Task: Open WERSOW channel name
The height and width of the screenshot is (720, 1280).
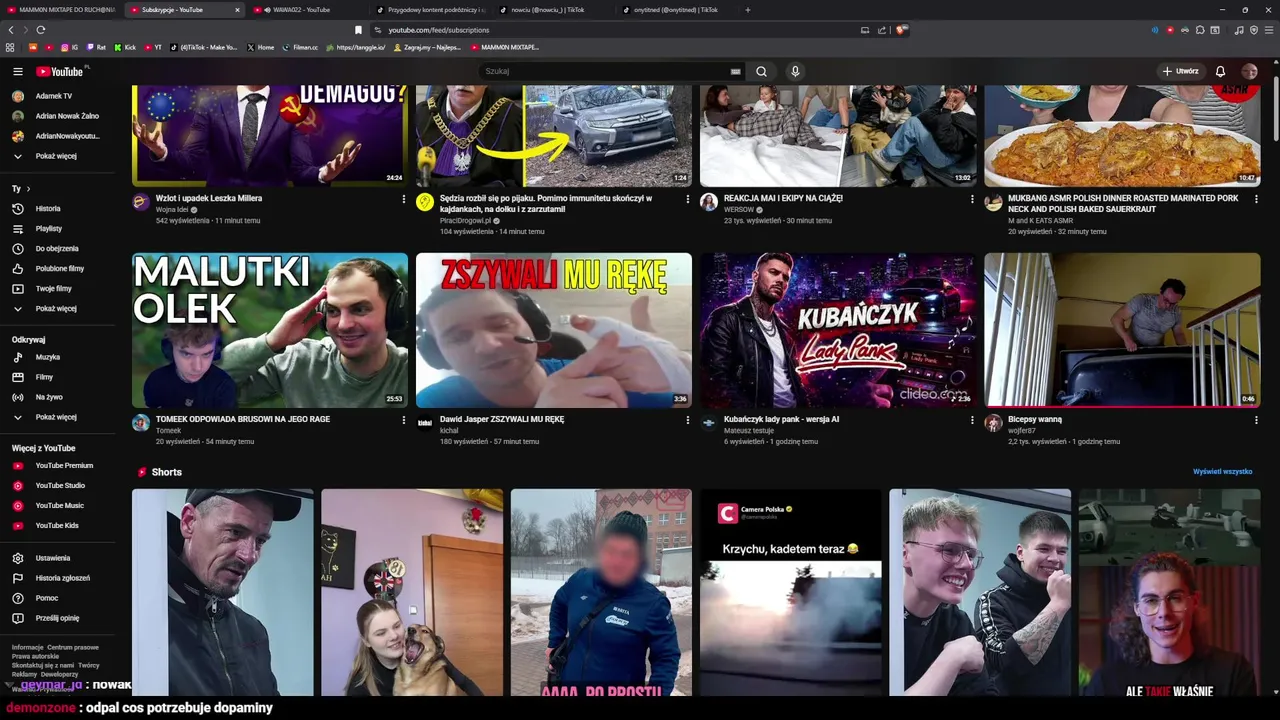Action: (x=739, y=210)
